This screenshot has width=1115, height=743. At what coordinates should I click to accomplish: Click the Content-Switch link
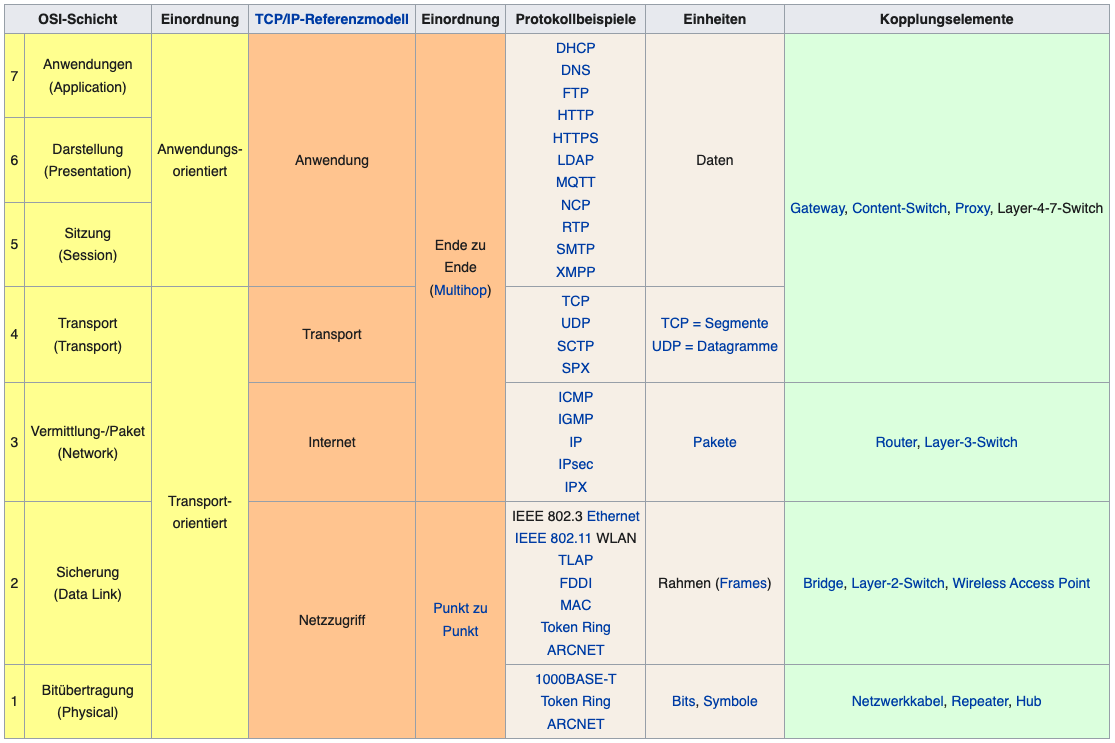pyautogui.click(x=899, y=208)
